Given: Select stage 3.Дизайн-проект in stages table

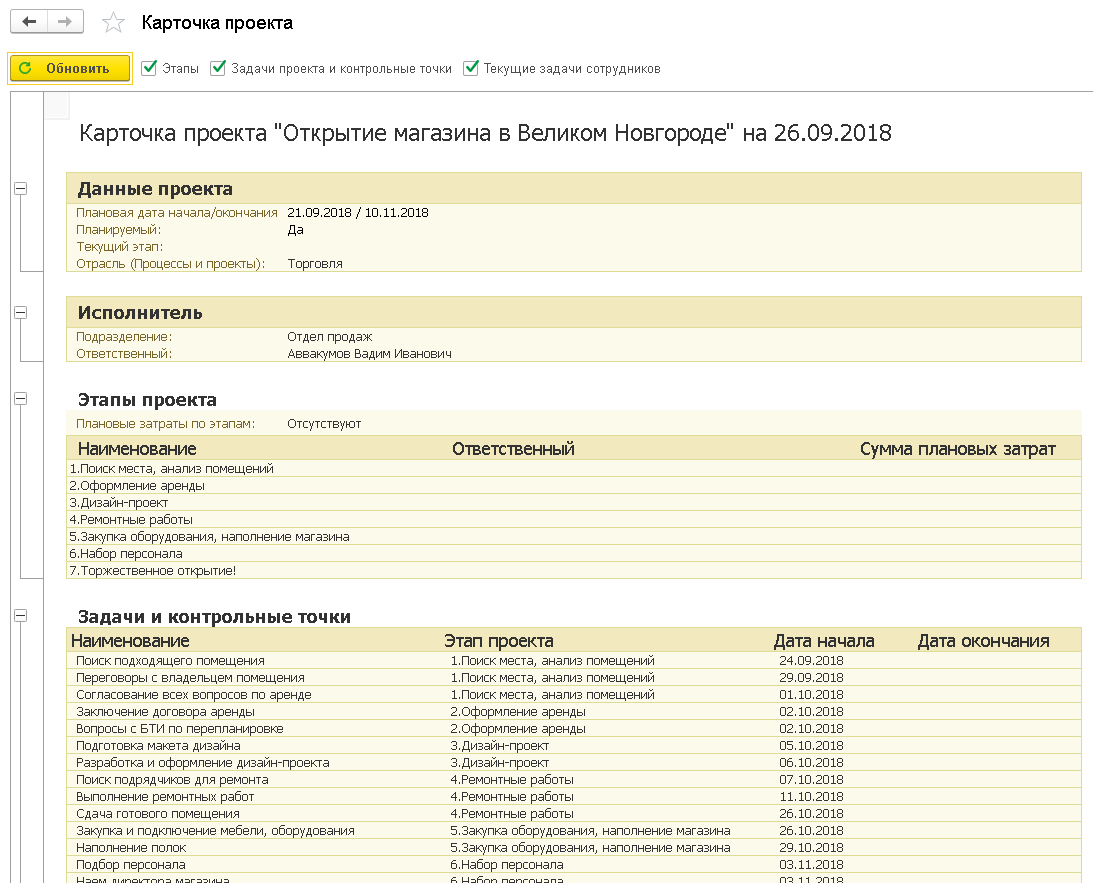Looking at the screenshot, I should point(119,502).
